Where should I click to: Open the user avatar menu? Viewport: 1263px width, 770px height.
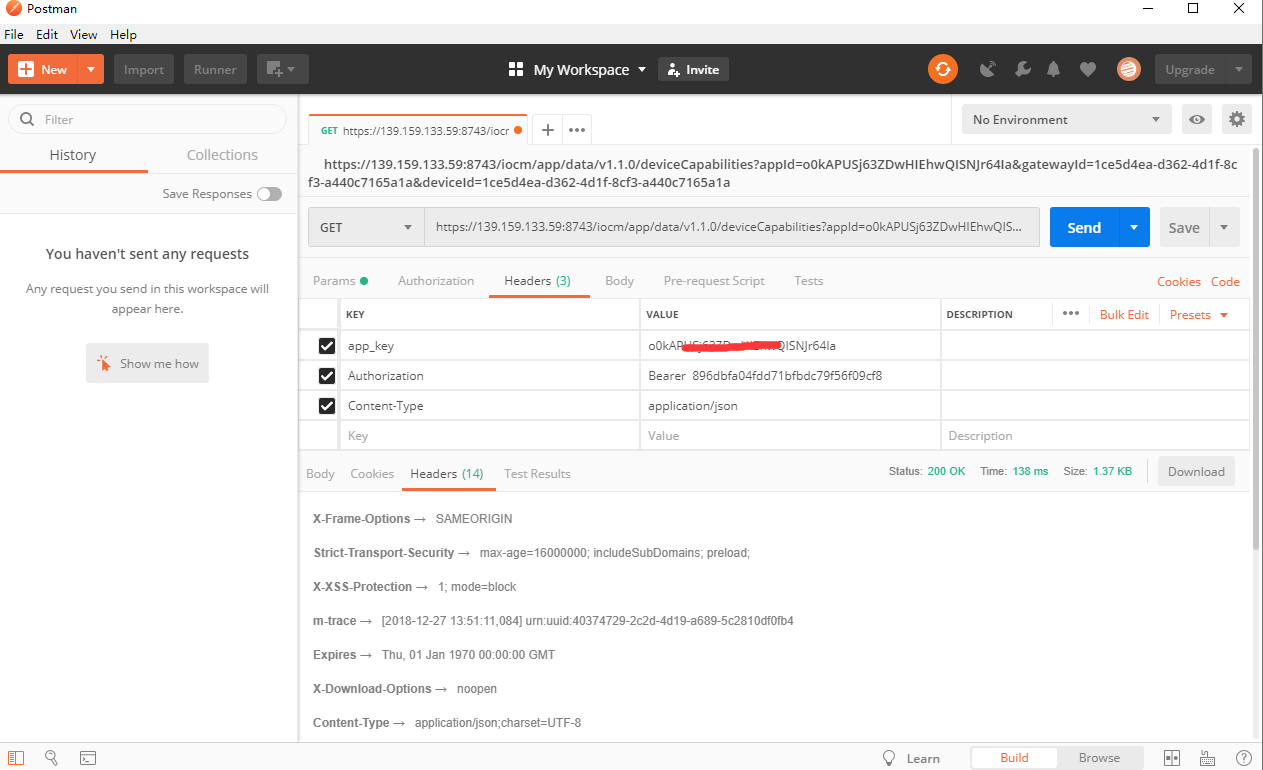[1129, 69]
